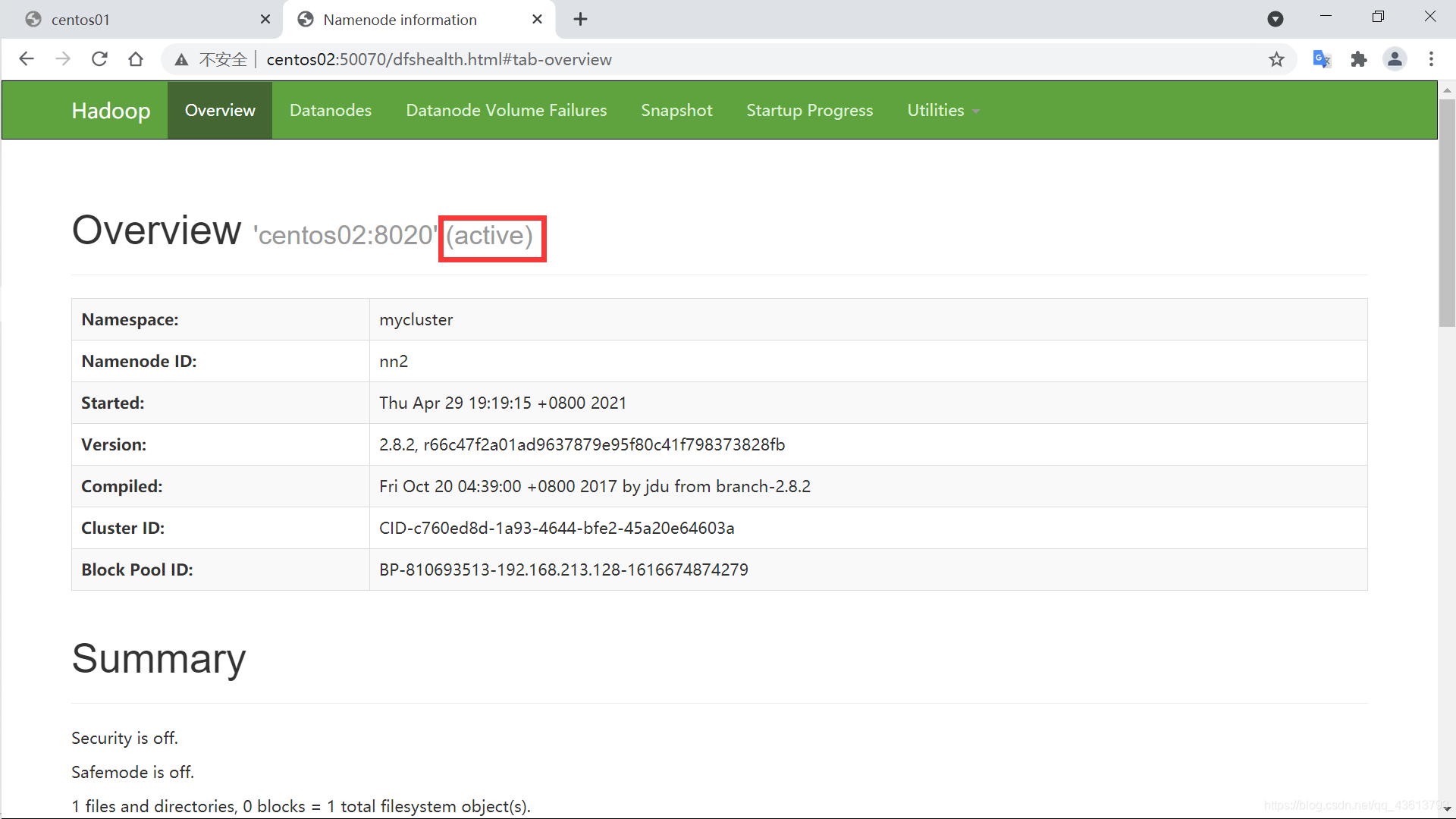Click the 'Security is off.' line
The height and width of the screenshot is (819, 1456).
pyautogui.click(x=124, y=739)
